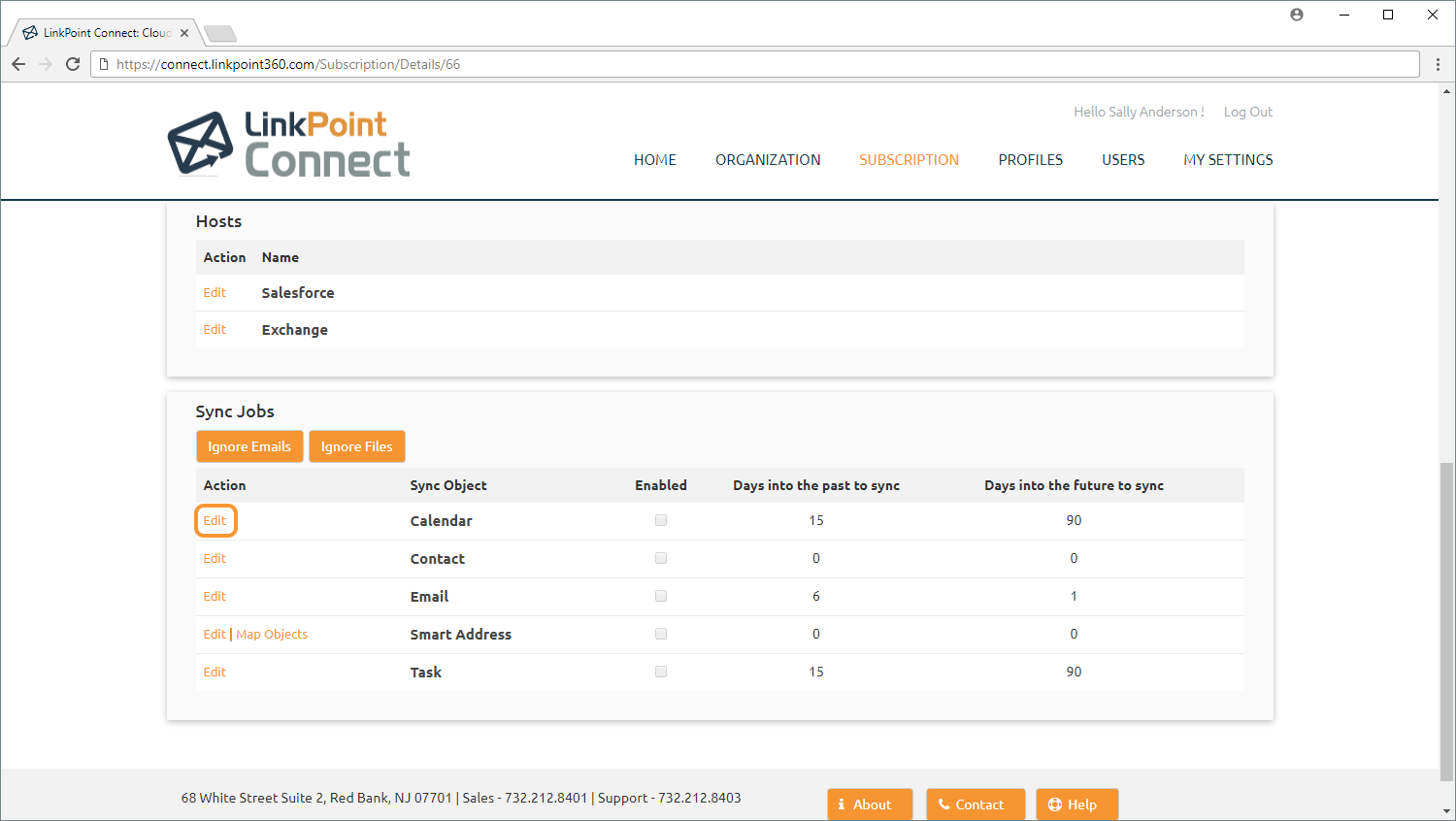The height and width of the screenshot is (821, 1456).
Task: Click the LinkPoint Connect envelope logo
Action: pyautogui.click(x=201, y=143)
